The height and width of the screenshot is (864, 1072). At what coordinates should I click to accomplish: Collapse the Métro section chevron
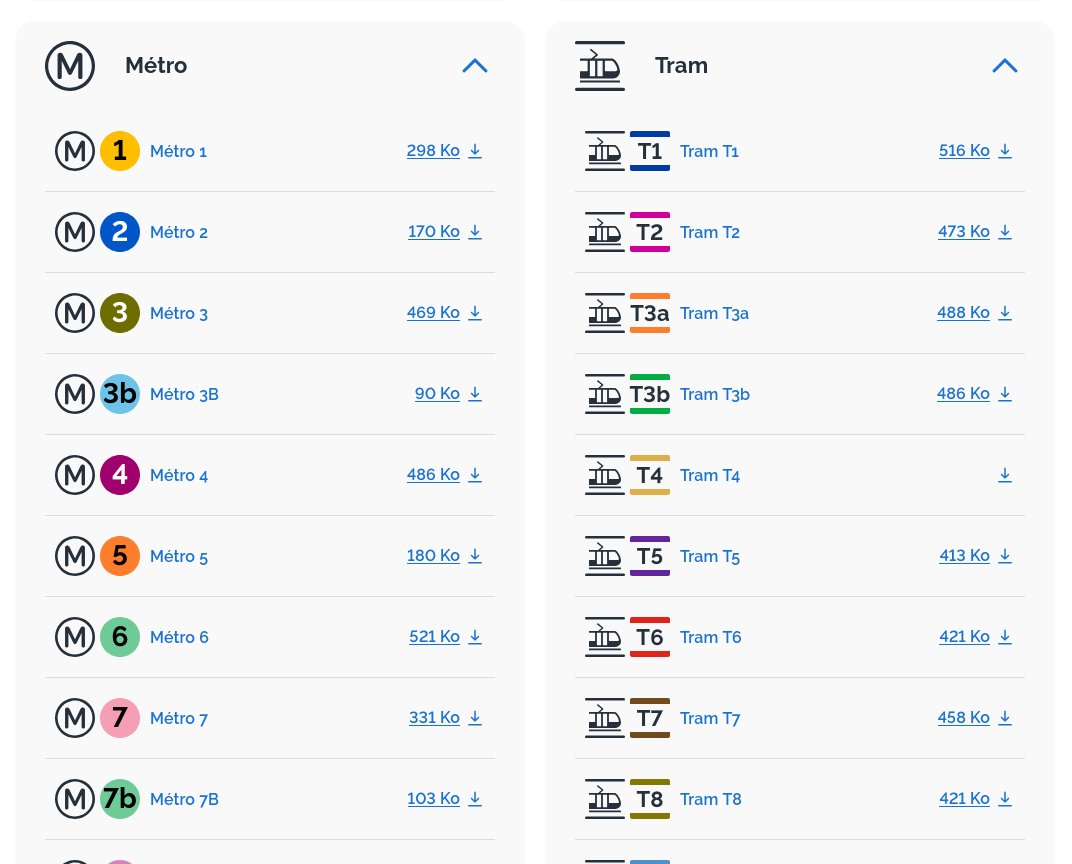tap(474, 66)
